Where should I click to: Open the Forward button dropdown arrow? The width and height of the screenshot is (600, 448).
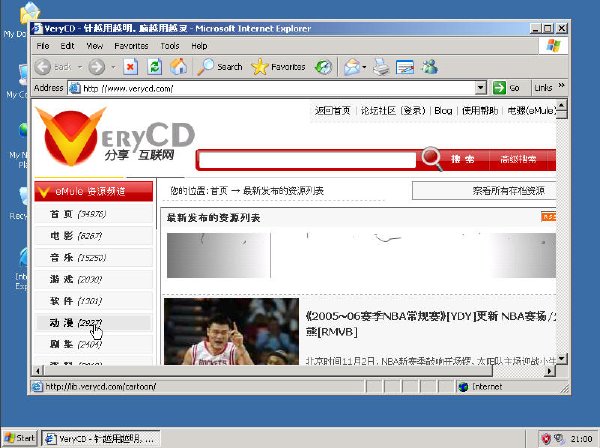(x=113, y=67)
